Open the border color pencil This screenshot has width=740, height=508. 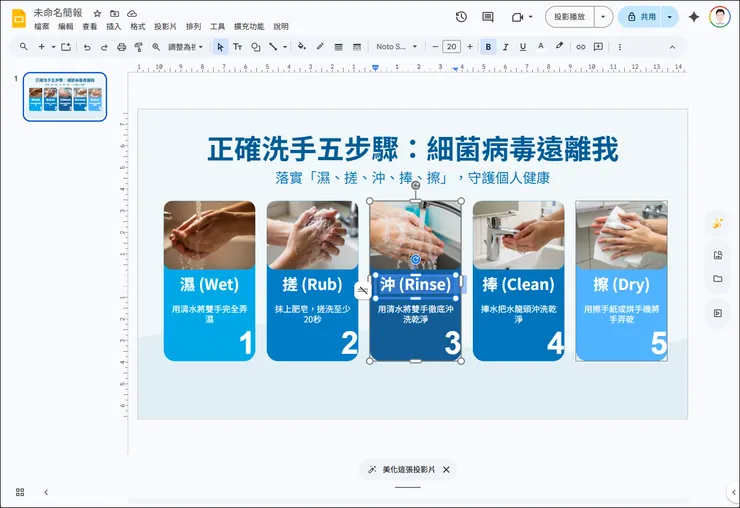[x=320, y=46]
